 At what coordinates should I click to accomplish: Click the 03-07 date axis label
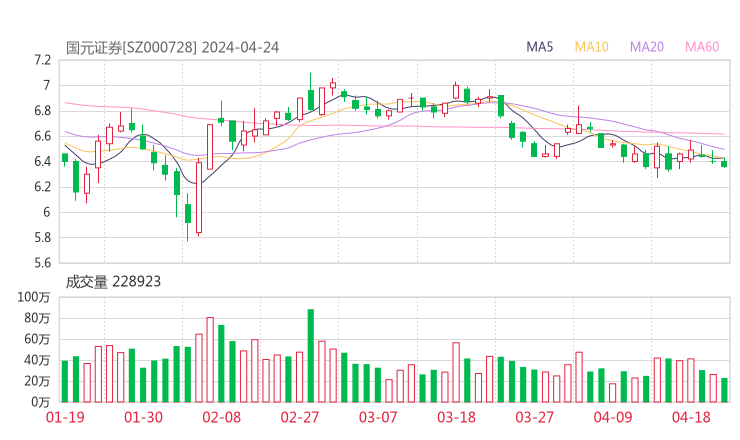[378, 417]
